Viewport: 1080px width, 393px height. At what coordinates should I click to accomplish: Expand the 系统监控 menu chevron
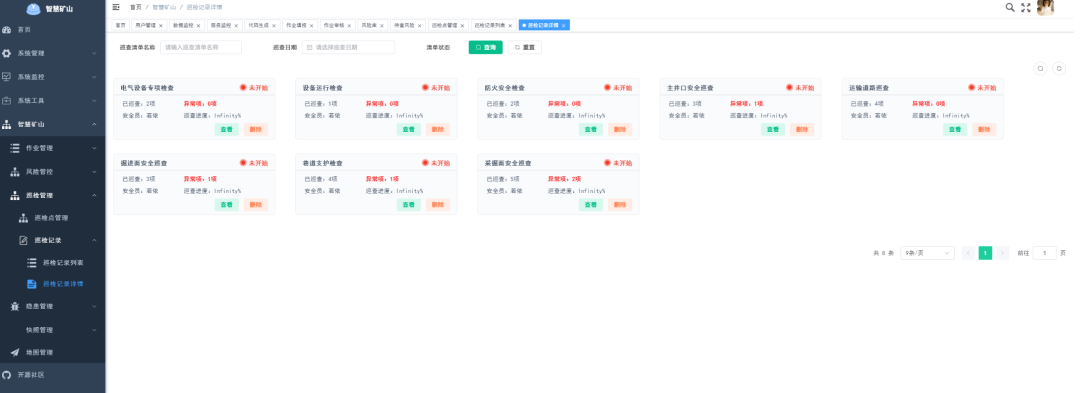pyautogui.click(x=94, y=77)
